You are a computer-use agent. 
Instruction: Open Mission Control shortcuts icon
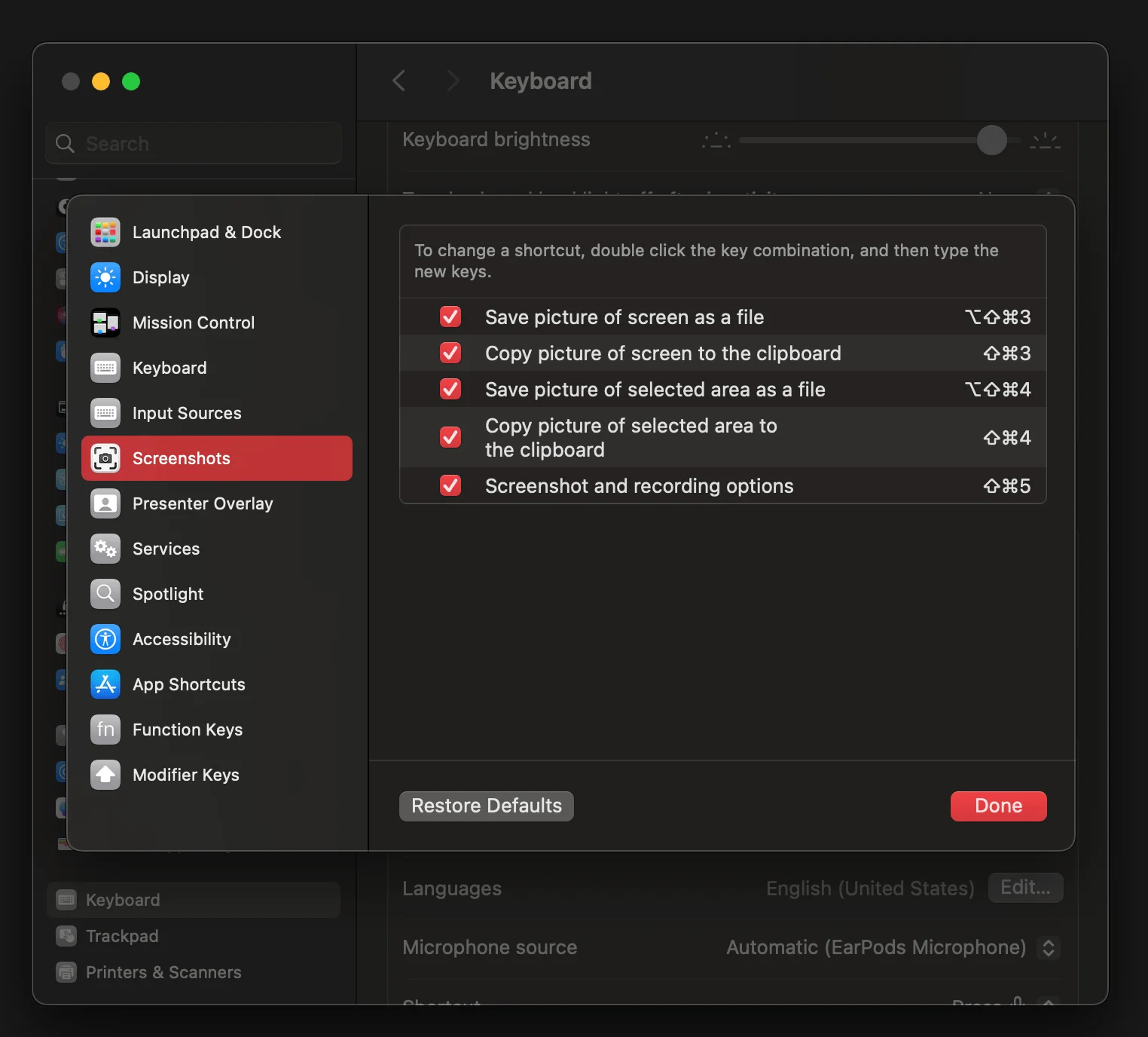[x=105, y=323]
